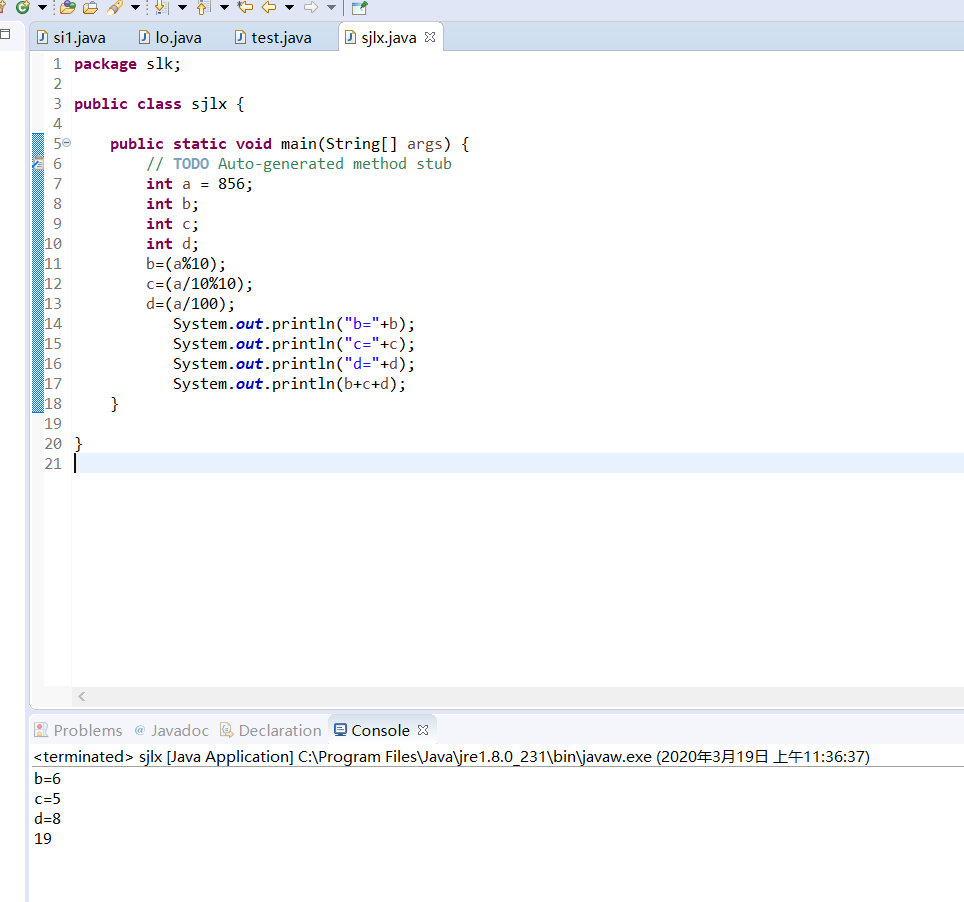Click line number 7 in the gutter
964x902 pixels.
(57, 184)
